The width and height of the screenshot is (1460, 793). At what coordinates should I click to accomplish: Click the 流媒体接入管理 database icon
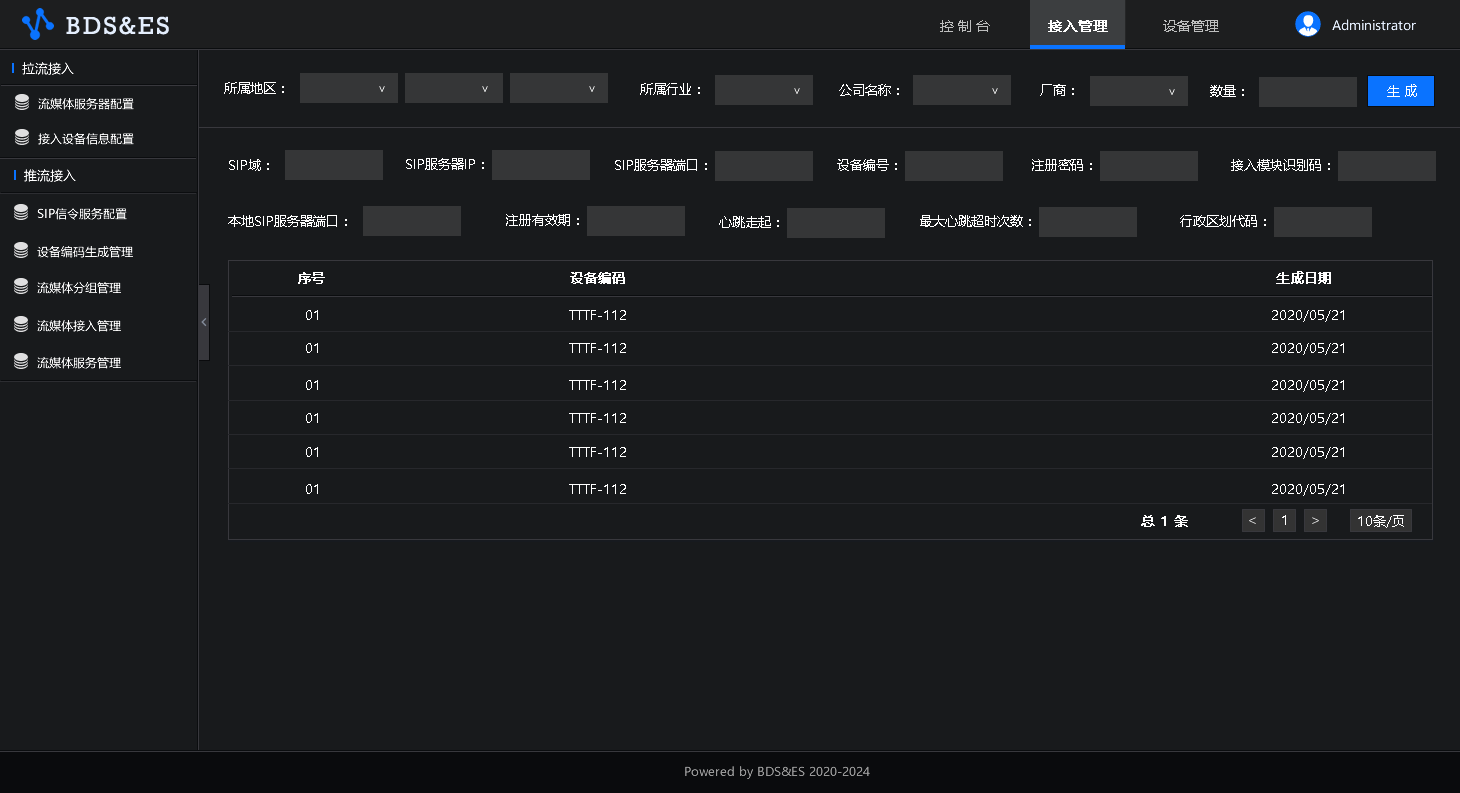tap(21, 324)
